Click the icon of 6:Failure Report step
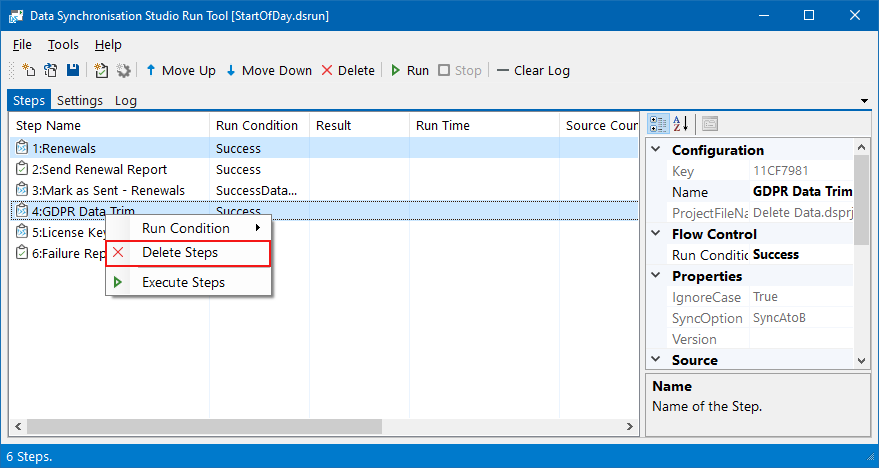 click(x=22, y=253)
